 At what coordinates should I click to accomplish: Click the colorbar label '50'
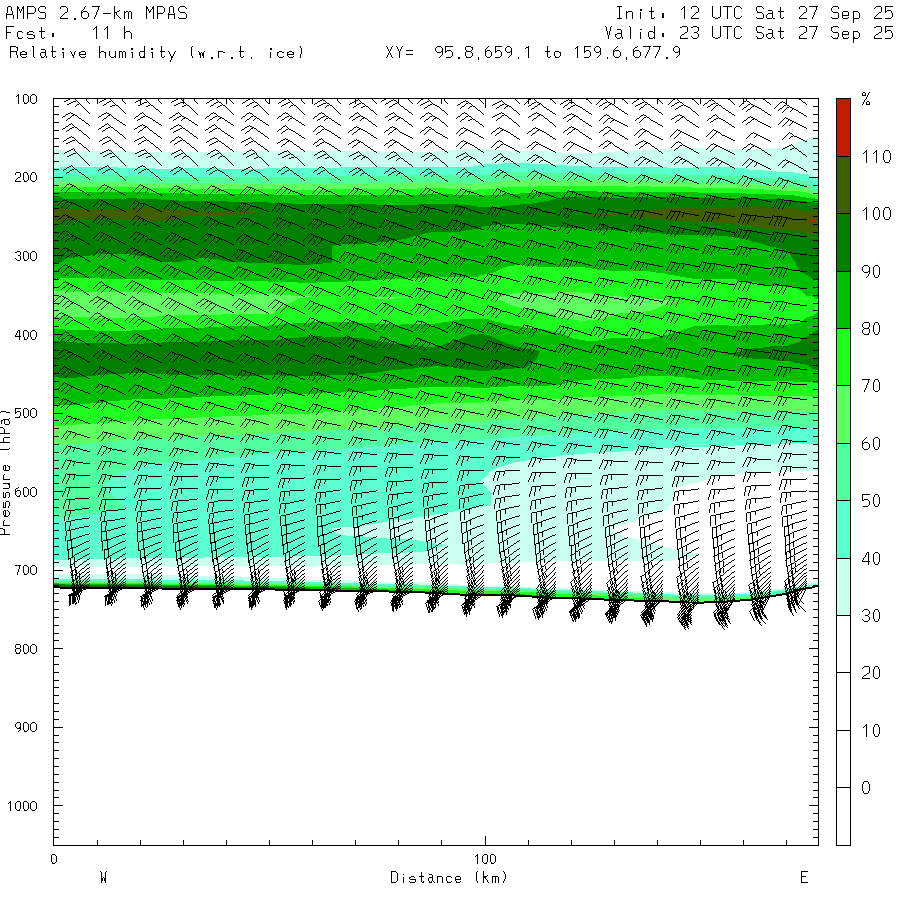pyautogui.click(x=871, y=501)
